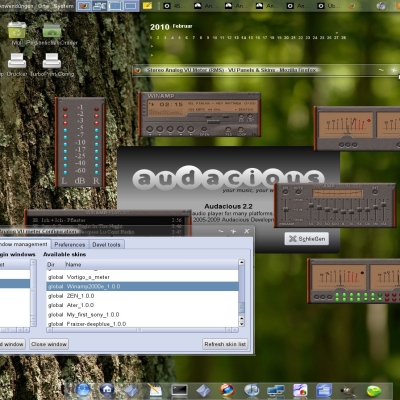Launch Firefox from the dock
This screenshot has height=400, width=400.
point(227,390)
